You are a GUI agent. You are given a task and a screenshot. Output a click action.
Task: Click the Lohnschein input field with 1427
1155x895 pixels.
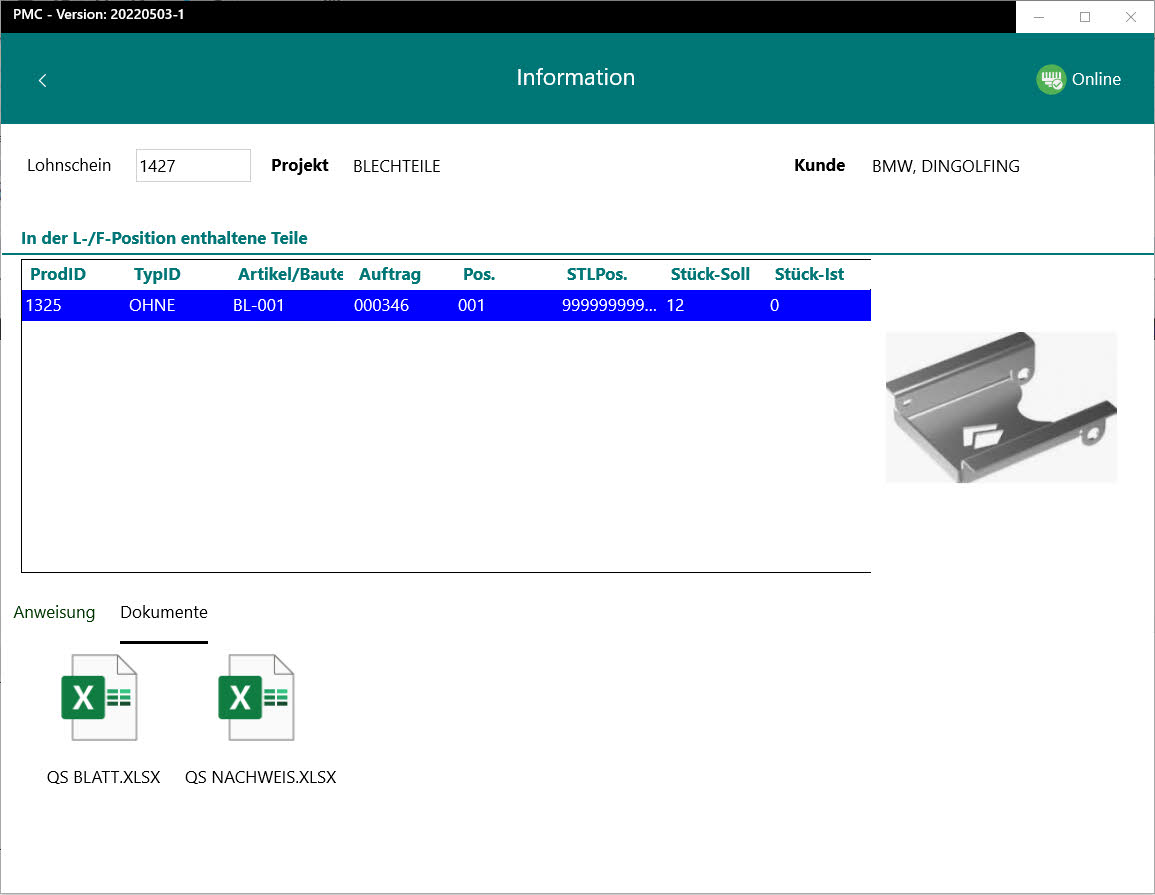click(x=193, y=165)
